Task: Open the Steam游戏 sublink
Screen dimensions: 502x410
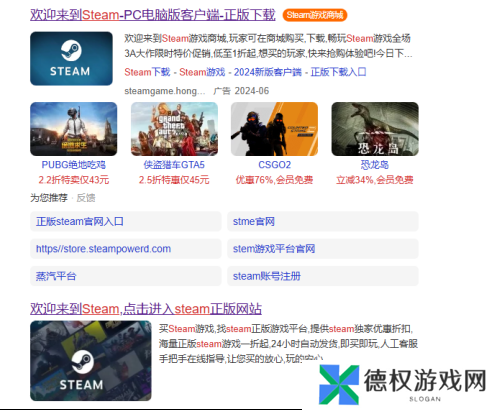Action: (x=202, y=72)
